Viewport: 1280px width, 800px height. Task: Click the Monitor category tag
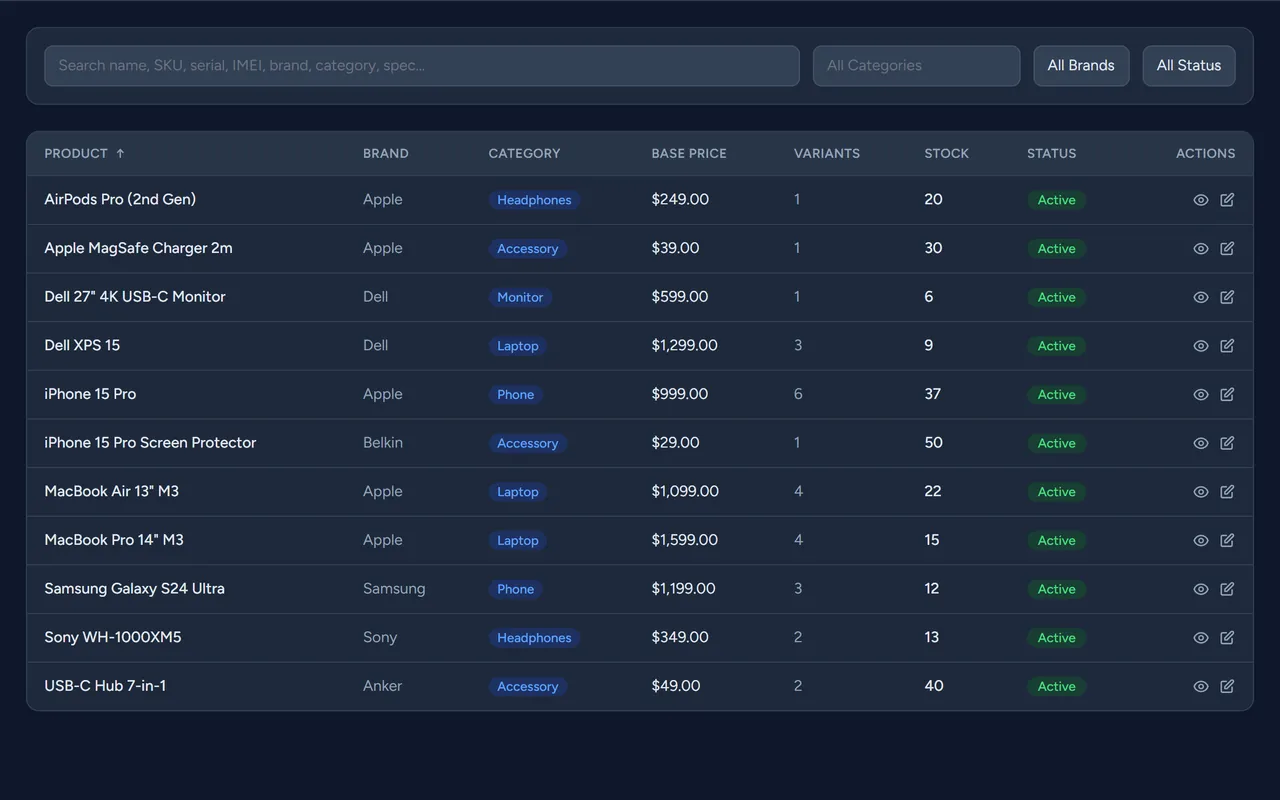pyautogui.click(x=520, y=297)
